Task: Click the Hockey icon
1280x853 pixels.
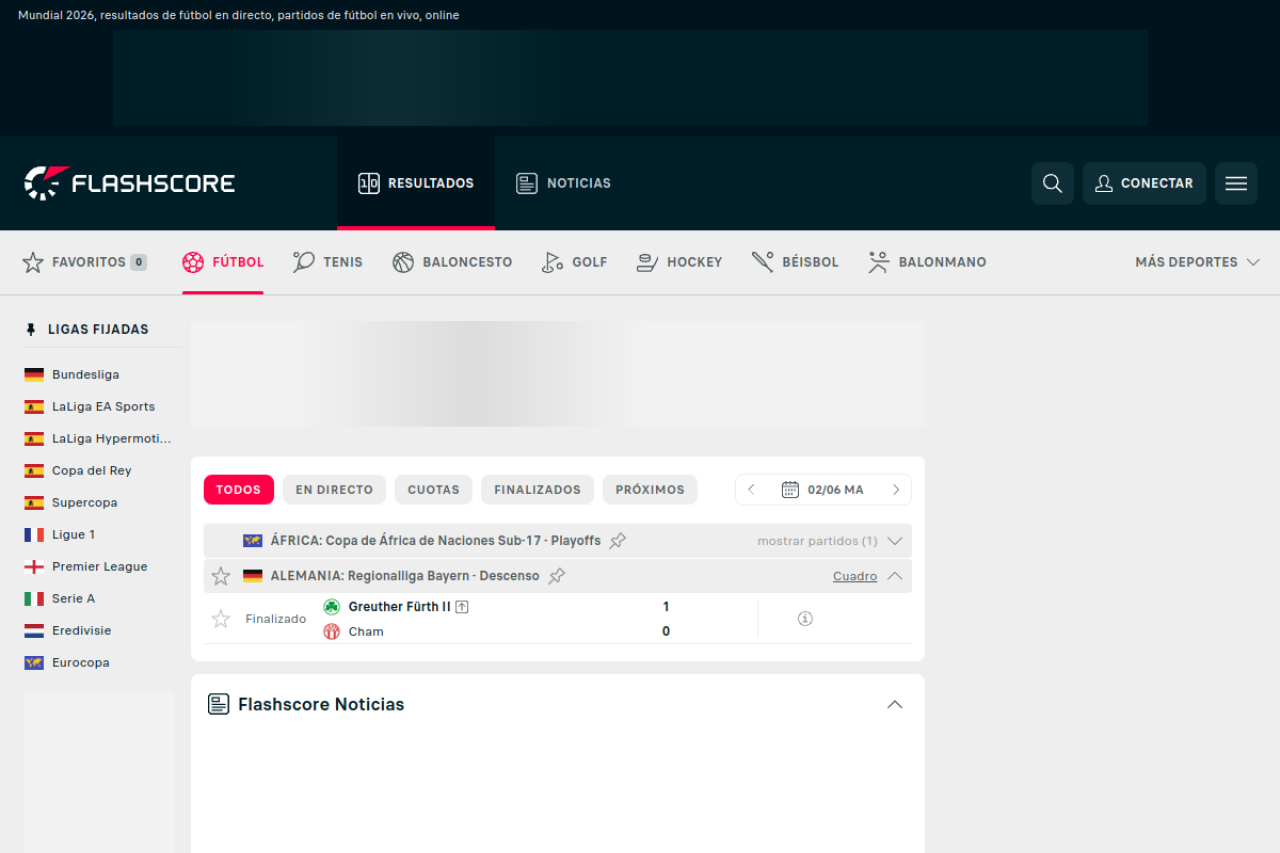Action: click(647, 262)
